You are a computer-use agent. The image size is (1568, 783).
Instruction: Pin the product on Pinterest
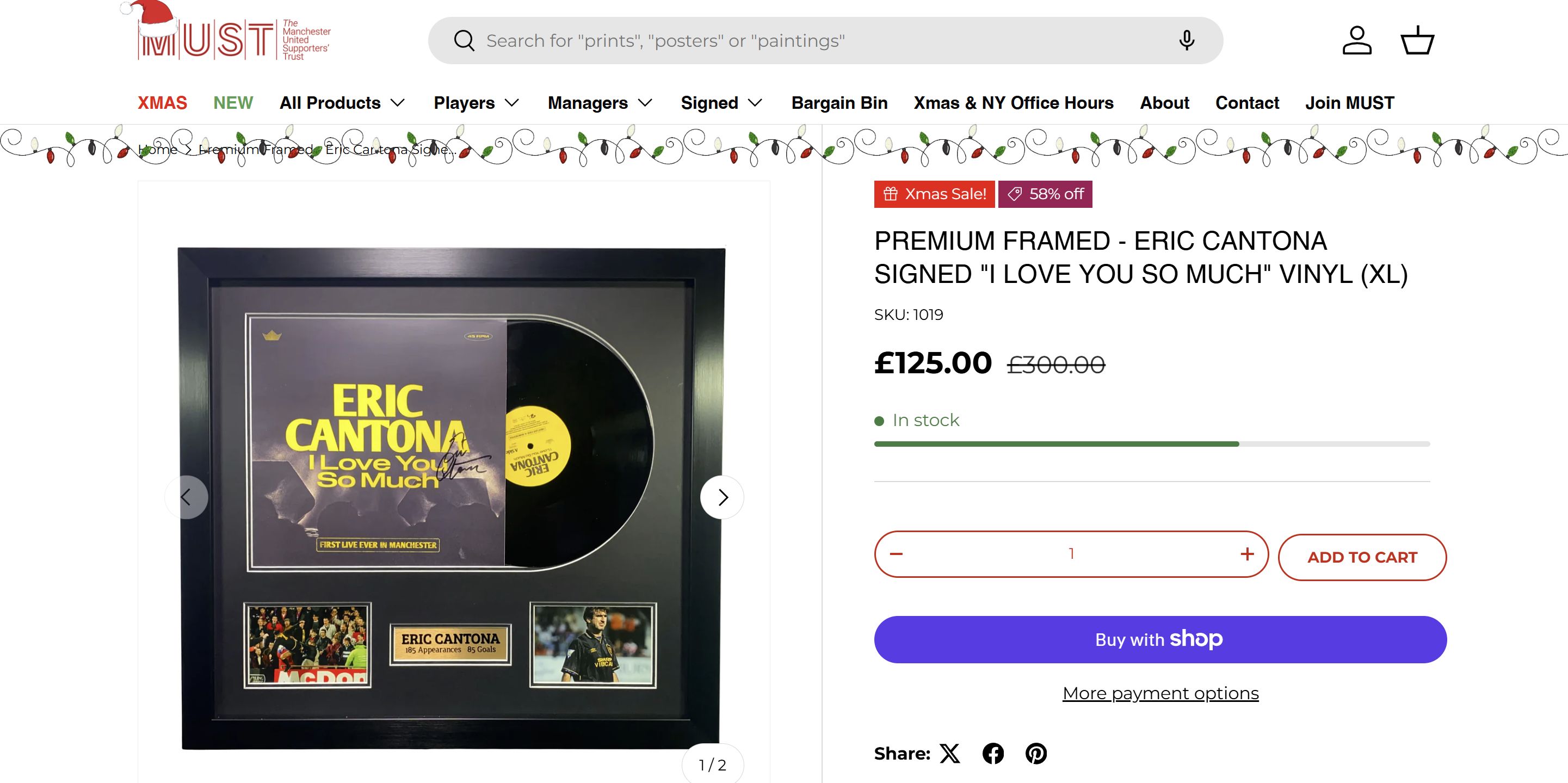click(1036, 753)
